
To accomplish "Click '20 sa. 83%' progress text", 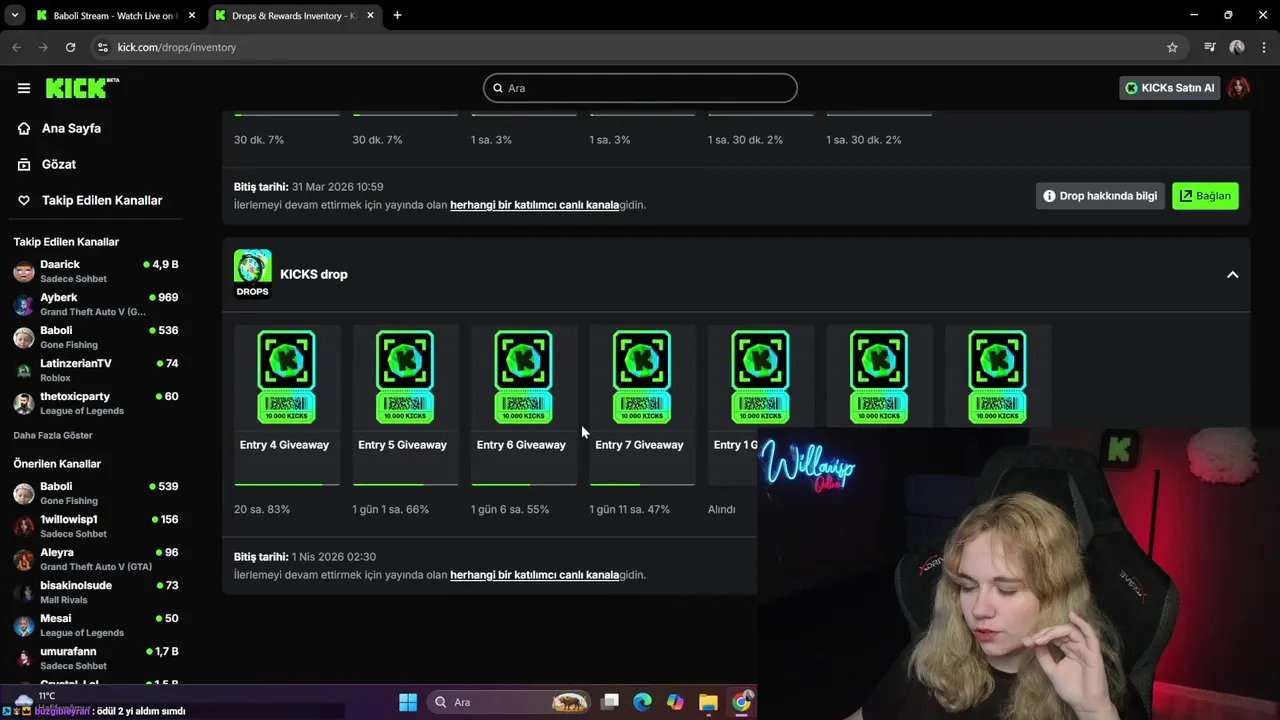I will [262, 509].
